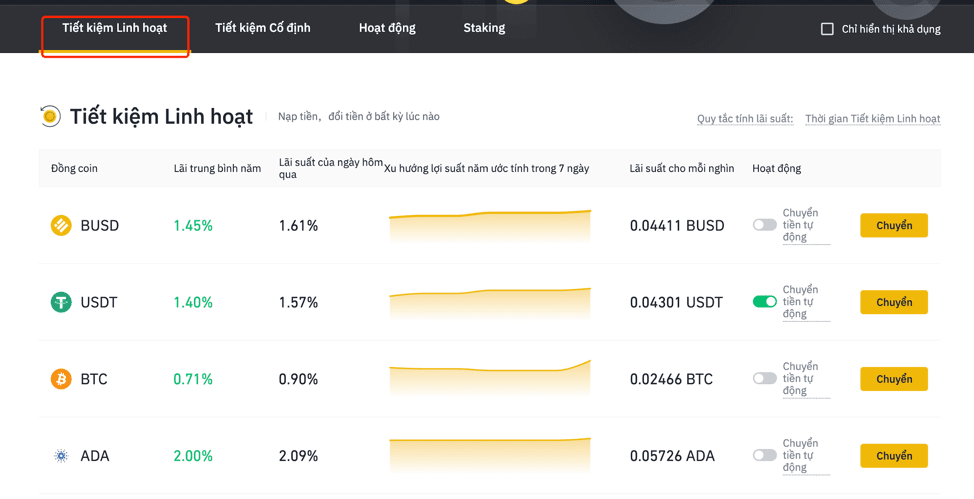Select the Tiết kiệm Linh hoạt tab
The image size is (974, 499).
pos(115,28)
